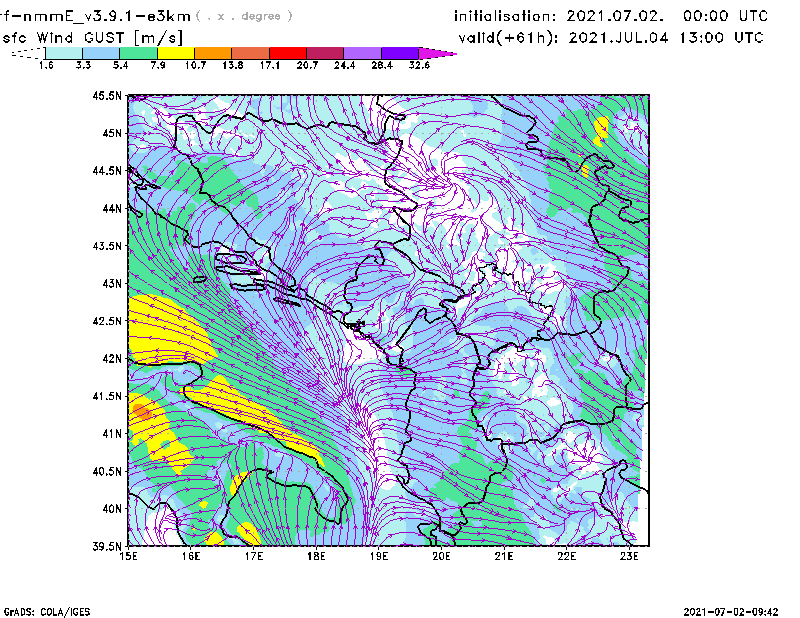The width and height of the screenshot is (800, 618).
Task: Click the 43N latitude label
Action: coord(112,283)
